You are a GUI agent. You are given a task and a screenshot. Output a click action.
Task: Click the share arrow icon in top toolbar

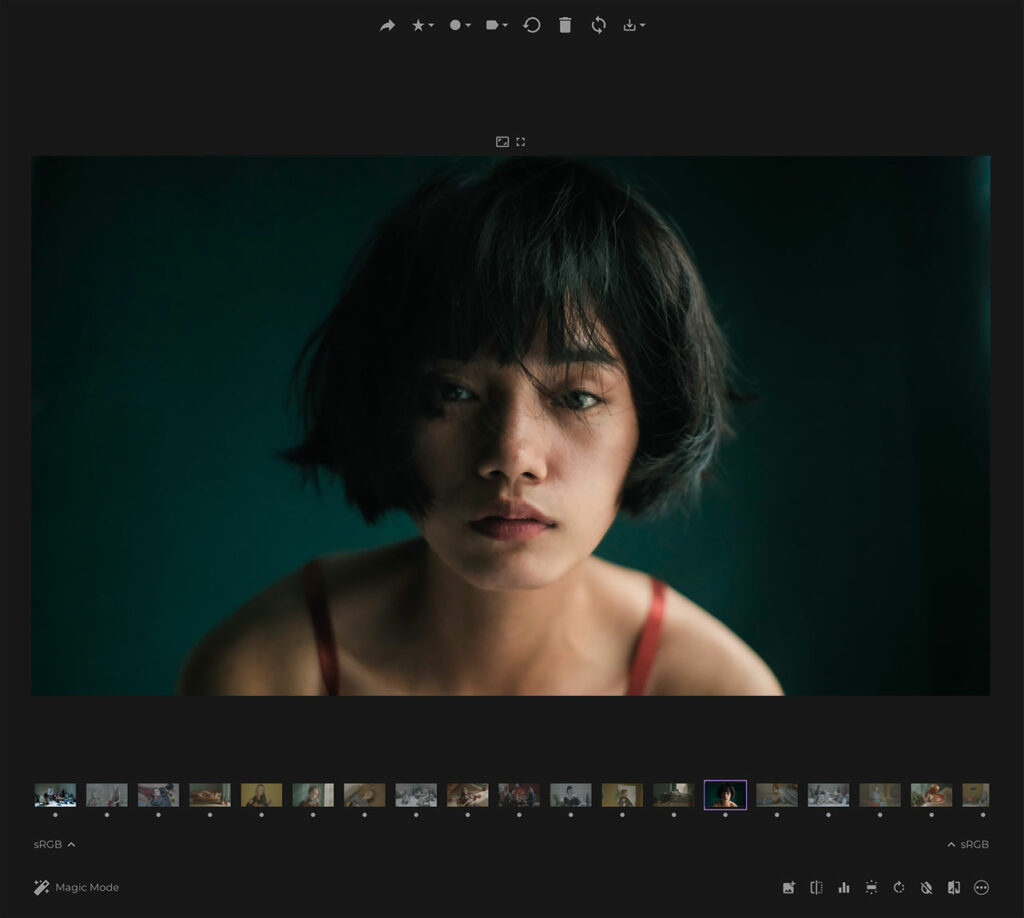[387, 25]
